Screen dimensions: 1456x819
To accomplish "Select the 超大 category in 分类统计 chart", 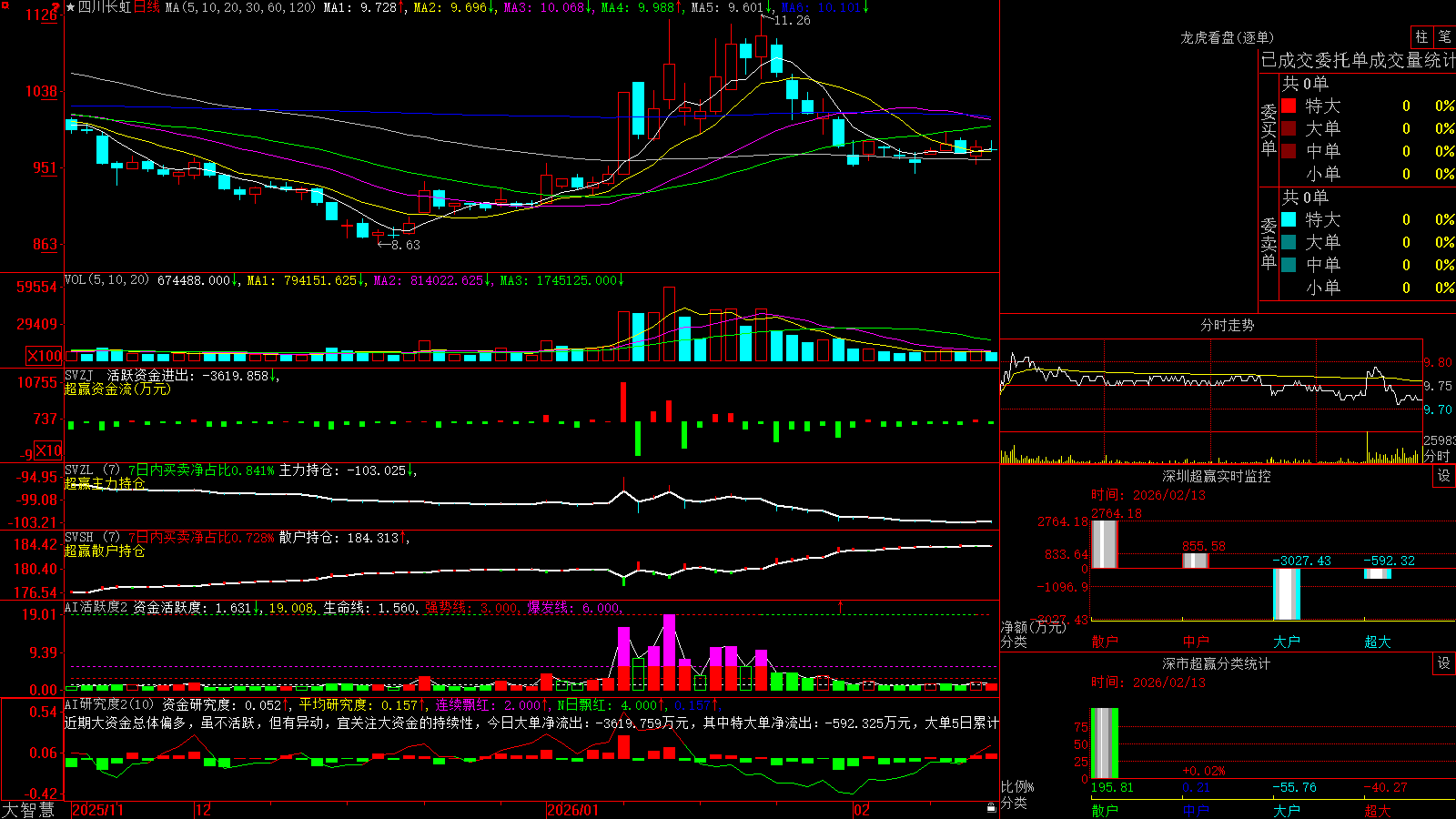I will tap(1378, 810).
